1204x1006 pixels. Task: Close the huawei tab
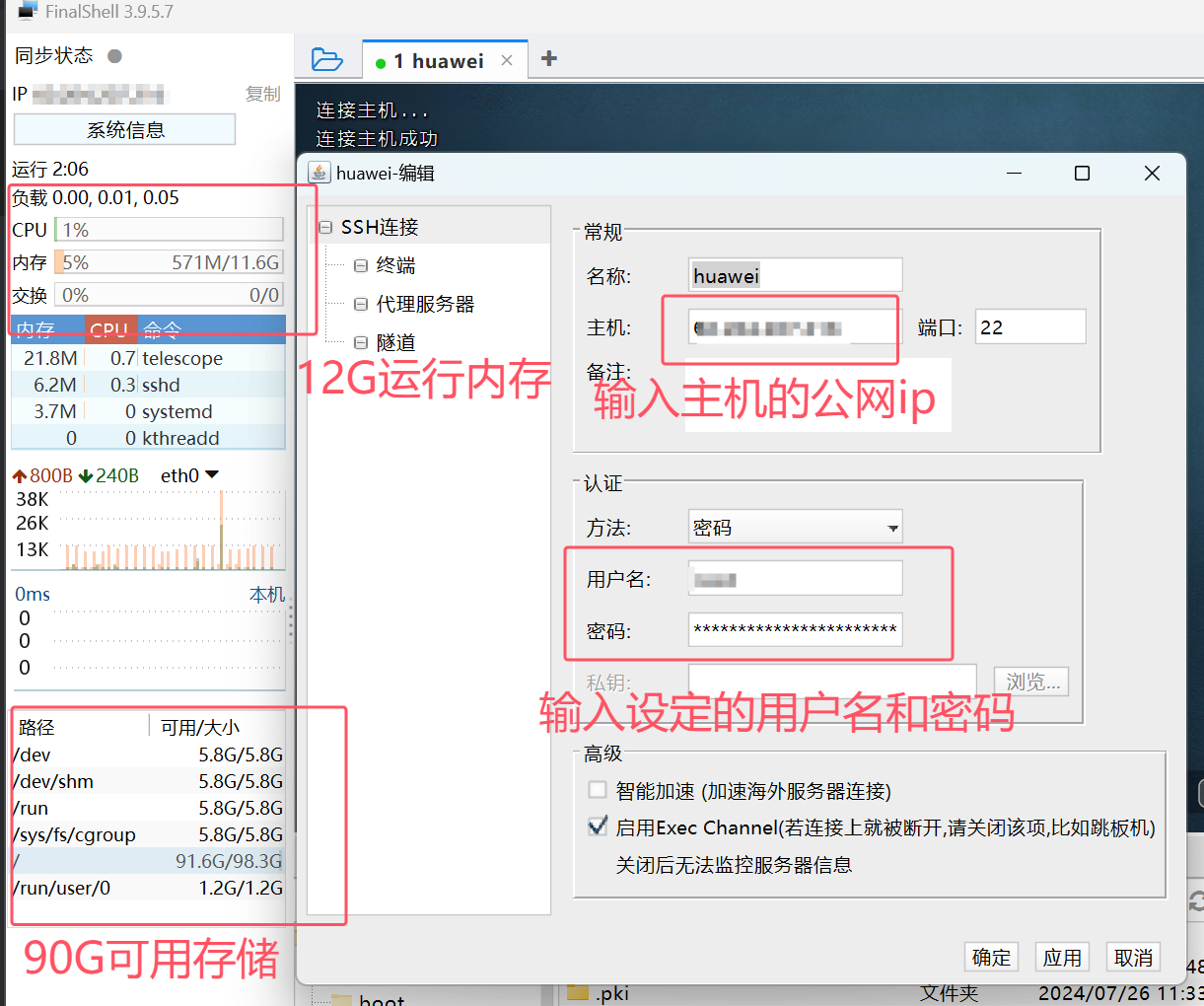click(x=507, y=60)
